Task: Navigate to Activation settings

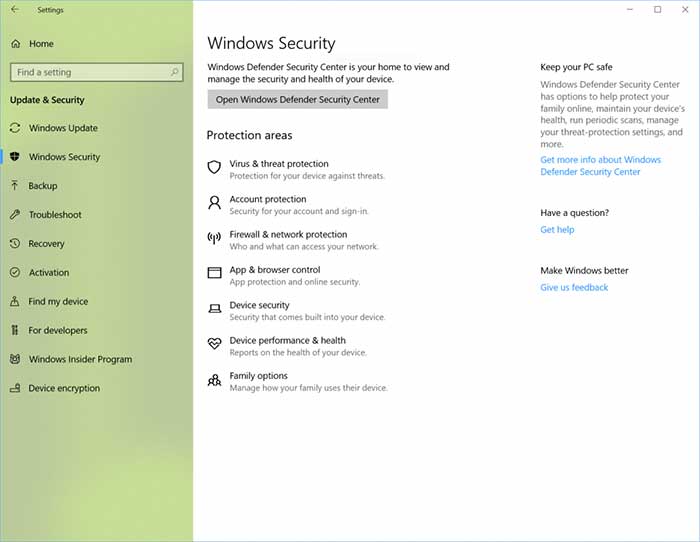Action: [49, 273]
